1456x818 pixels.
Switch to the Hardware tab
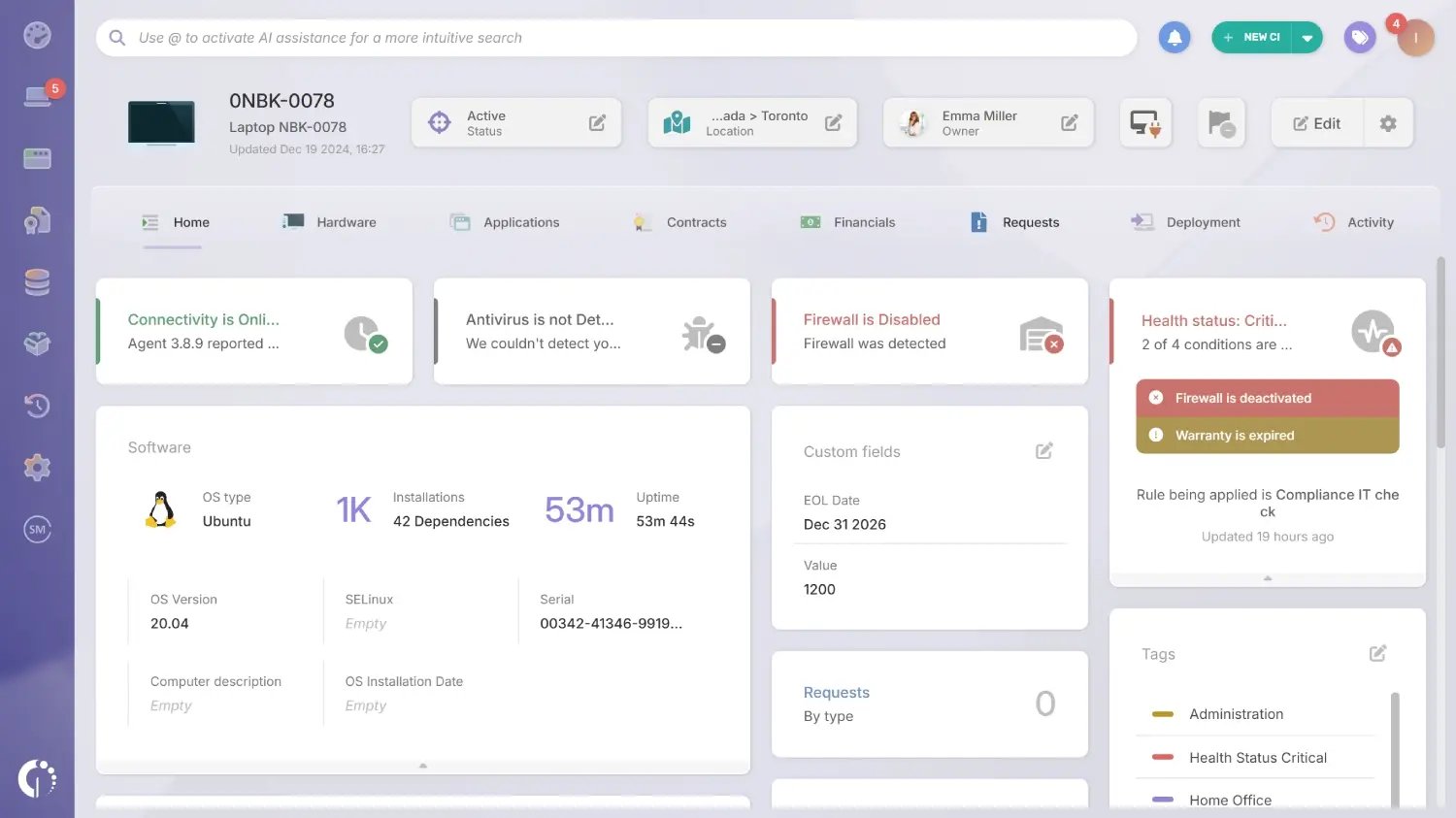(x=346, y=222)
